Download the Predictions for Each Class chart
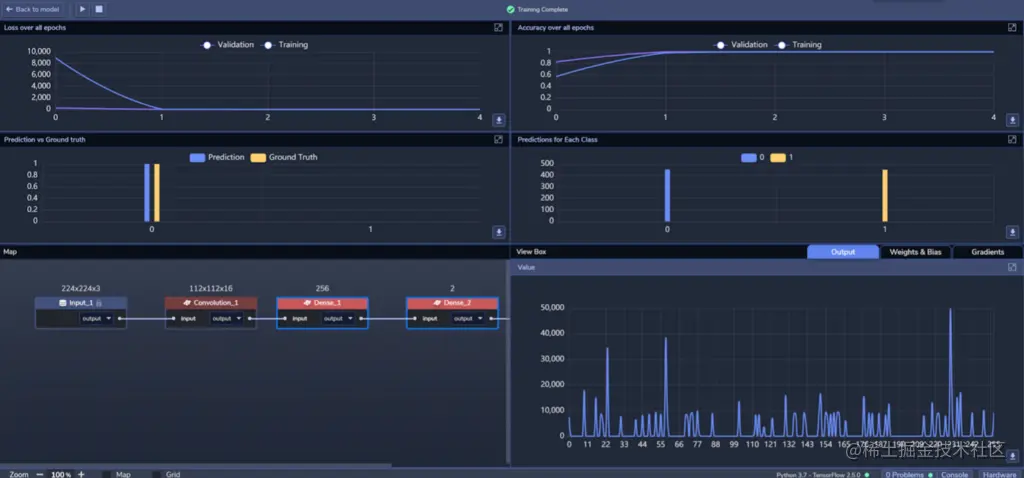 click(1012, 232)
